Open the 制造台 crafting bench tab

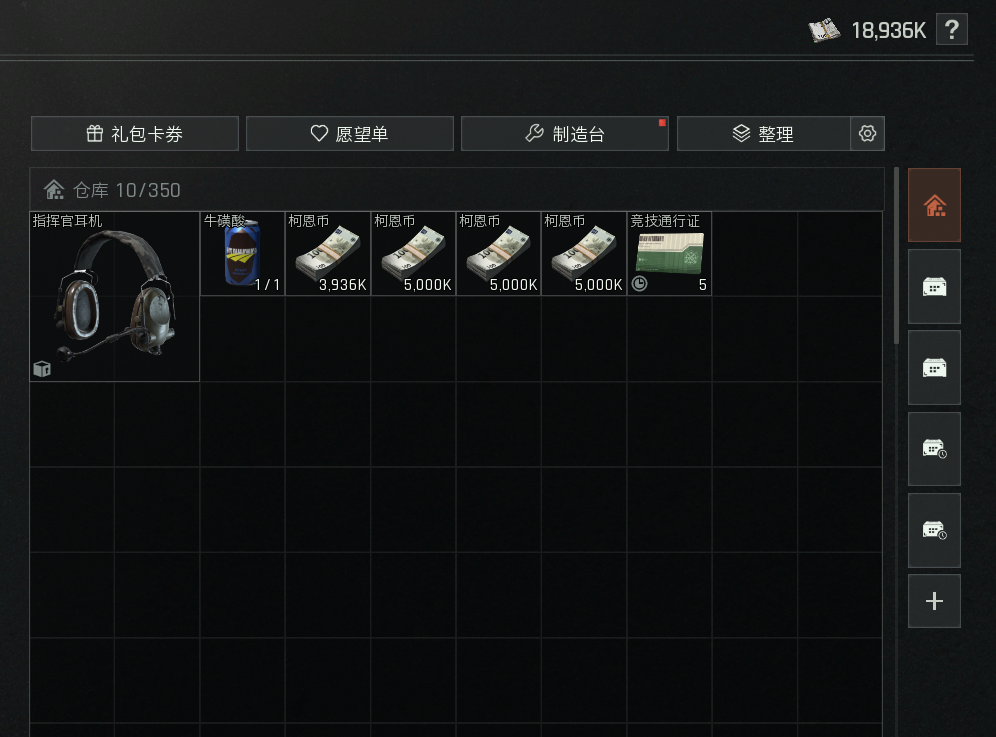click(565, 133)
